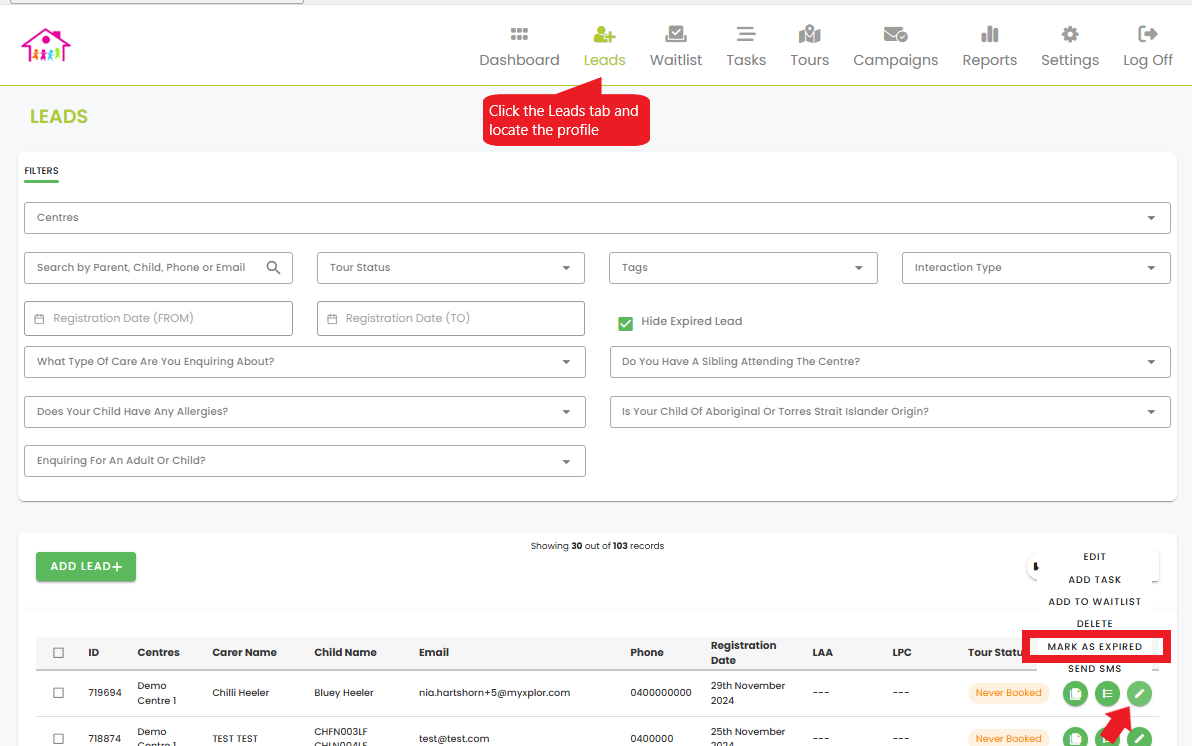Click the FILTERS tab label
This screenshot has height=746, width=1192.
click(41, 171)
